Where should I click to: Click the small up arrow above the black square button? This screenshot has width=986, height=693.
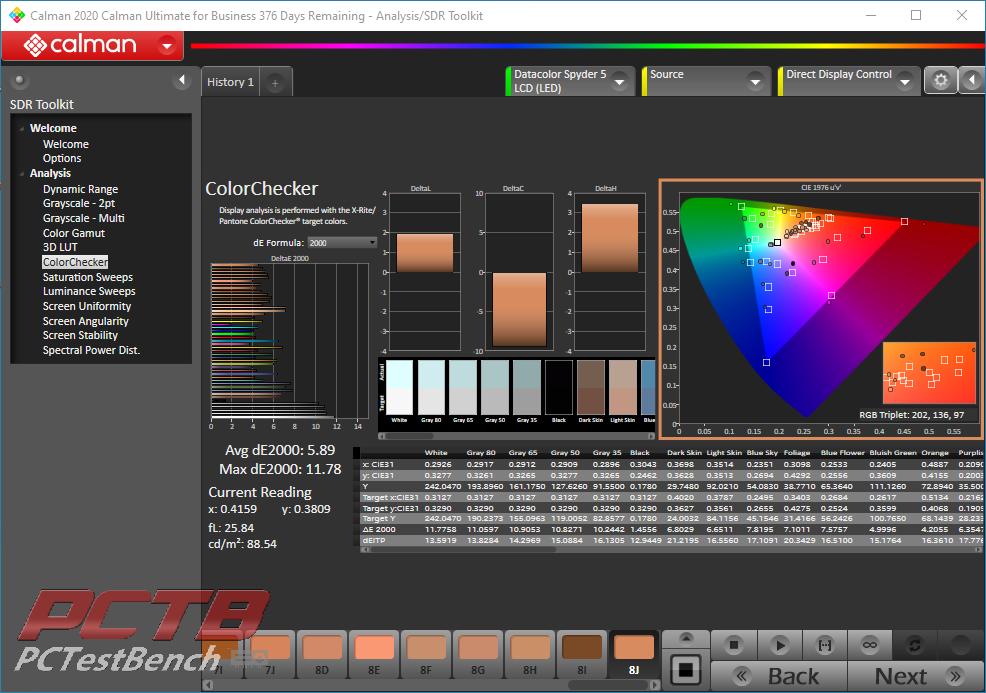click(x=686, y=638)
